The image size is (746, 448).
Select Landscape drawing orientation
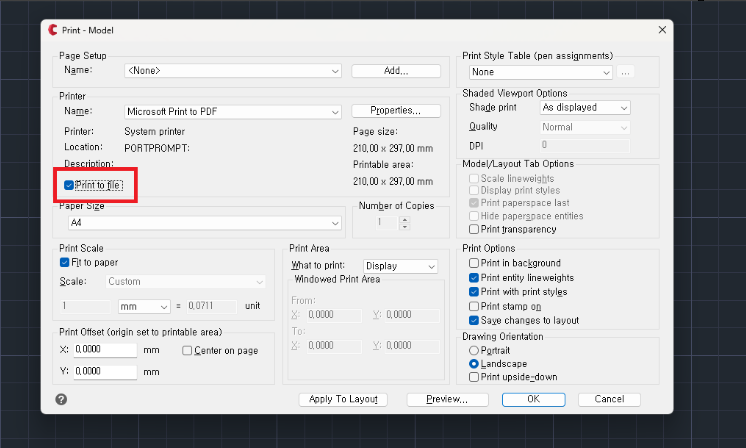point(474,364)
